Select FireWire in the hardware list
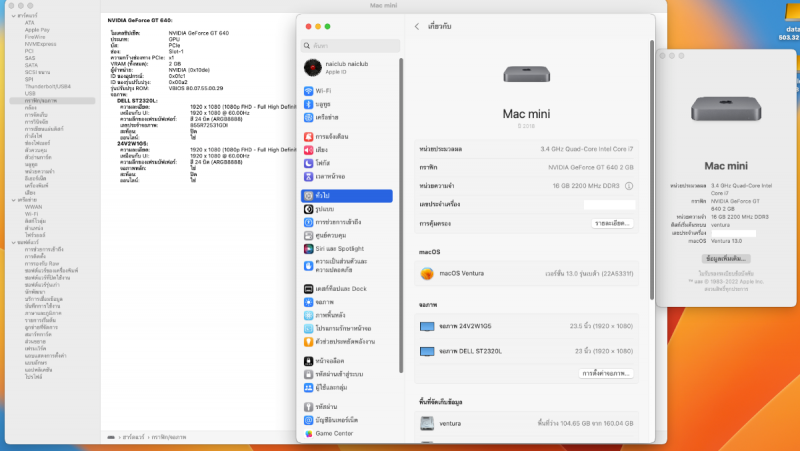800x451 pixels. 35,37
